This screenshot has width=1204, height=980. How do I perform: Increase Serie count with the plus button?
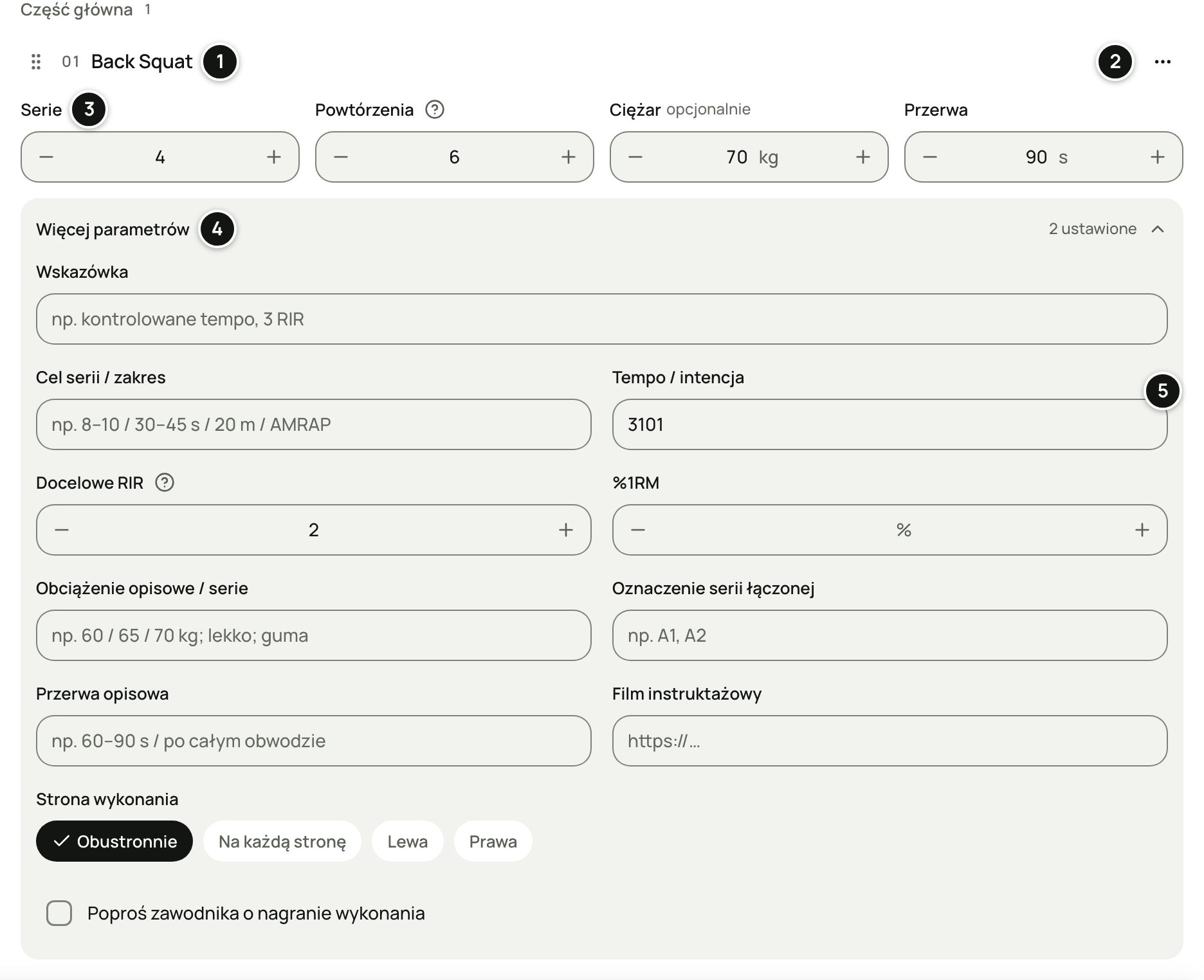274,157
